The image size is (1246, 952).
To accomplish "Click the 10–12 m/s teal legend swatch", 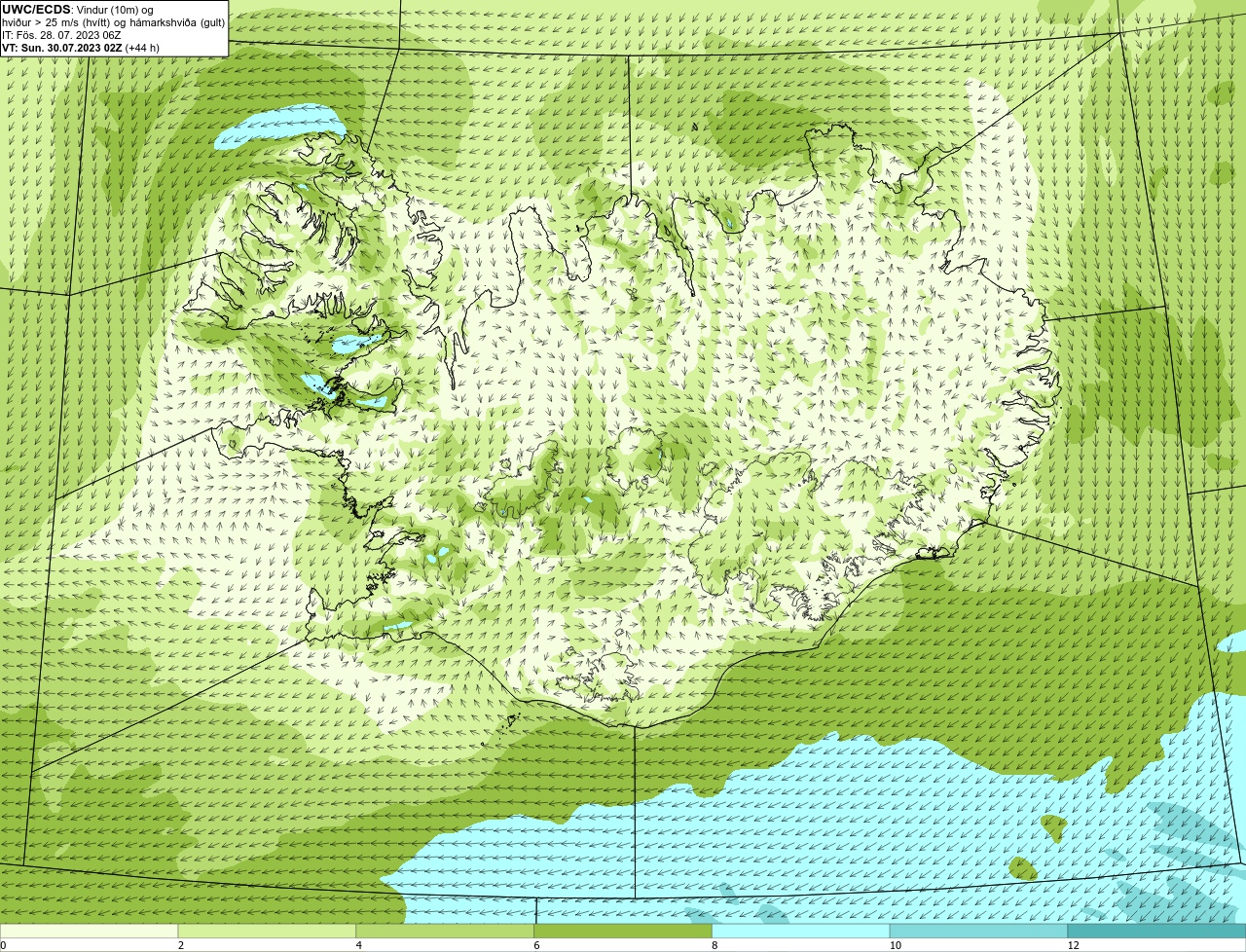I will pyautogui.click(x=979, y=932).
